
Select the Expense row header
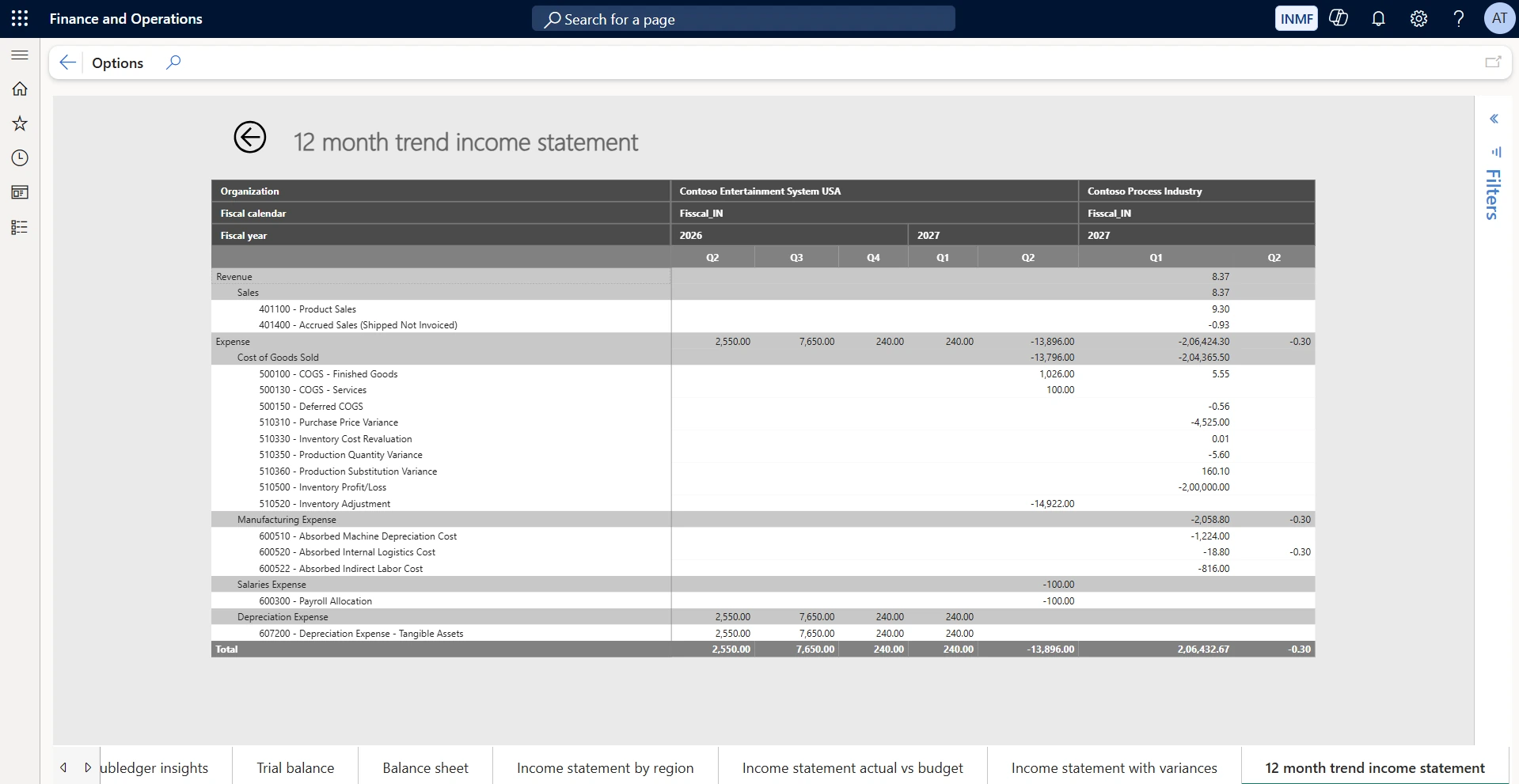[x=441, y=341]
